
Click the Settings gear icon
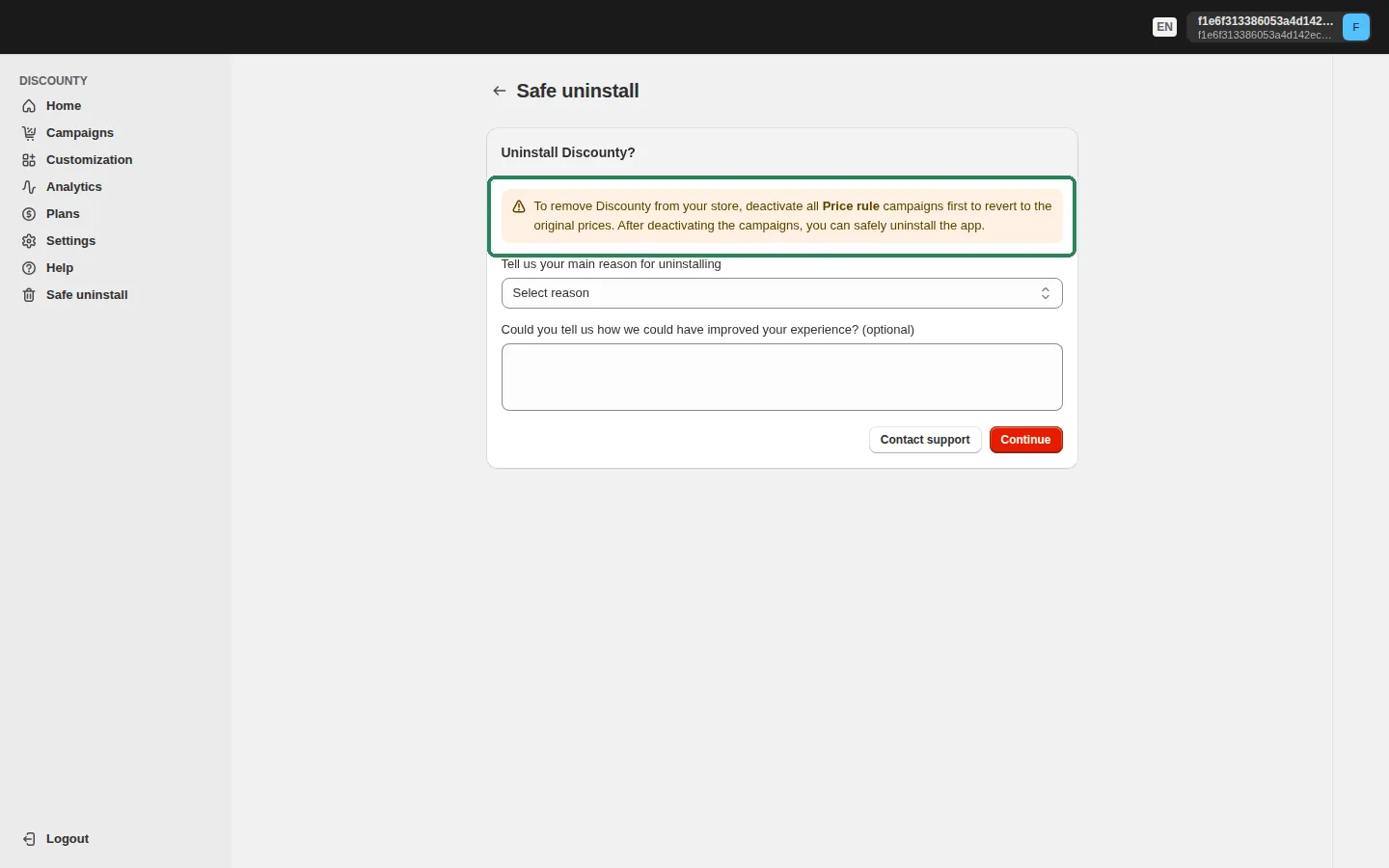(x=29, y=241)
